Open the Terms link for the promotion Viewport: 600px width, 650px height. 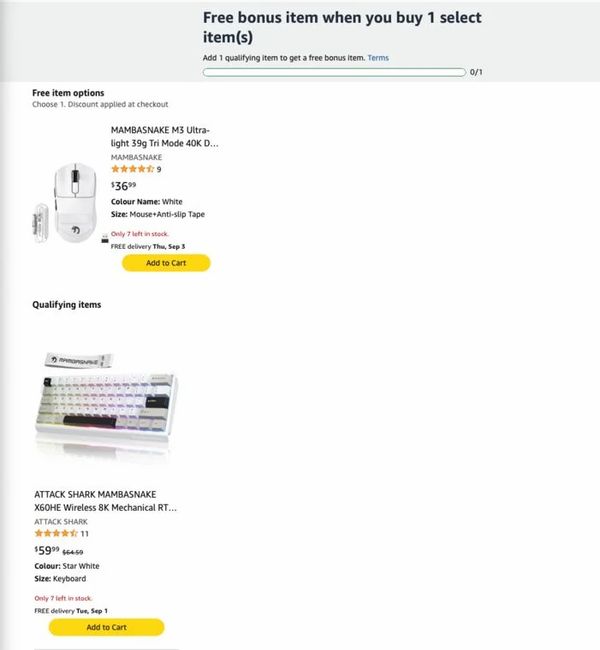click(378, 58)
